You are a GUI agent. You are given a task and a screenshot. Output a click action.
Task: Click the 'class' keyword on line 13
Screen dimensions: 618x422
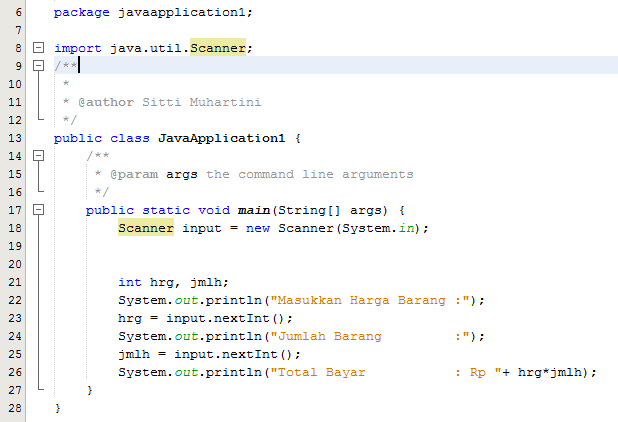pos(130,138)
